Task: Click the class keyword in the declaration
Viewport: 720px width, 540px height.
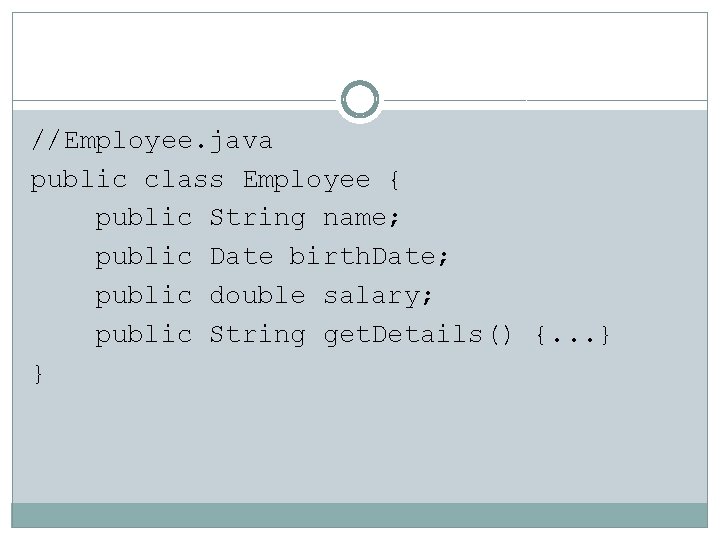Action: point(184,180)
